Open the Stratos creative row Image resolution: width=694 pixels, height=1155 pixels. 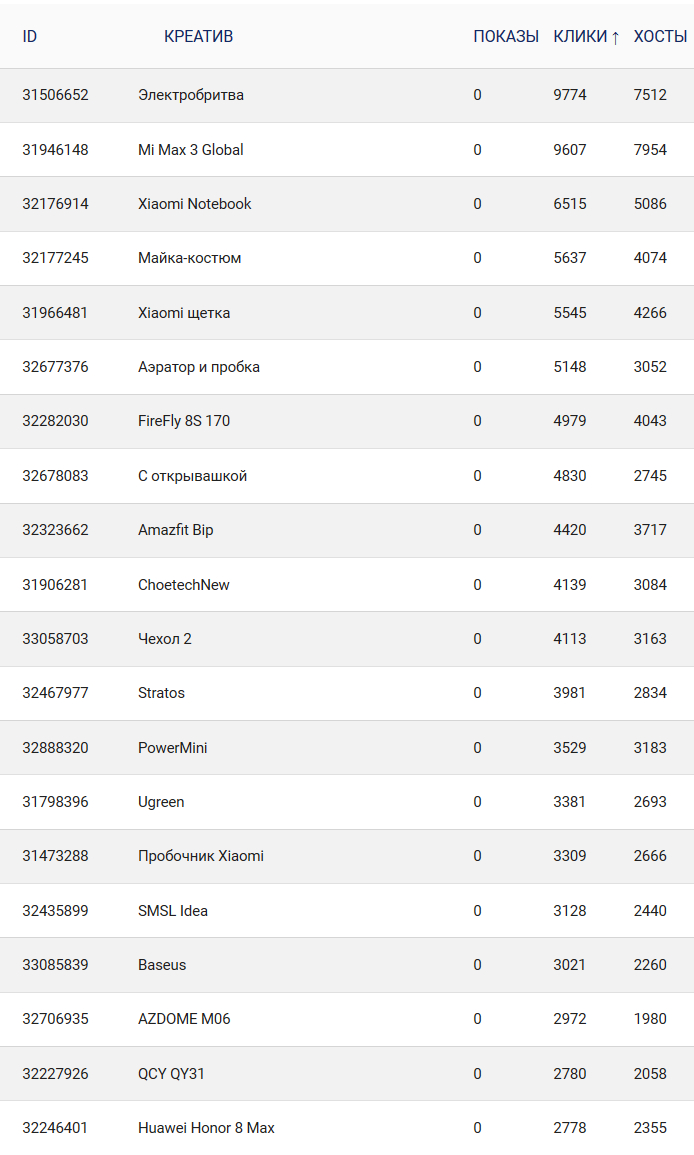[x=161, y=693]
